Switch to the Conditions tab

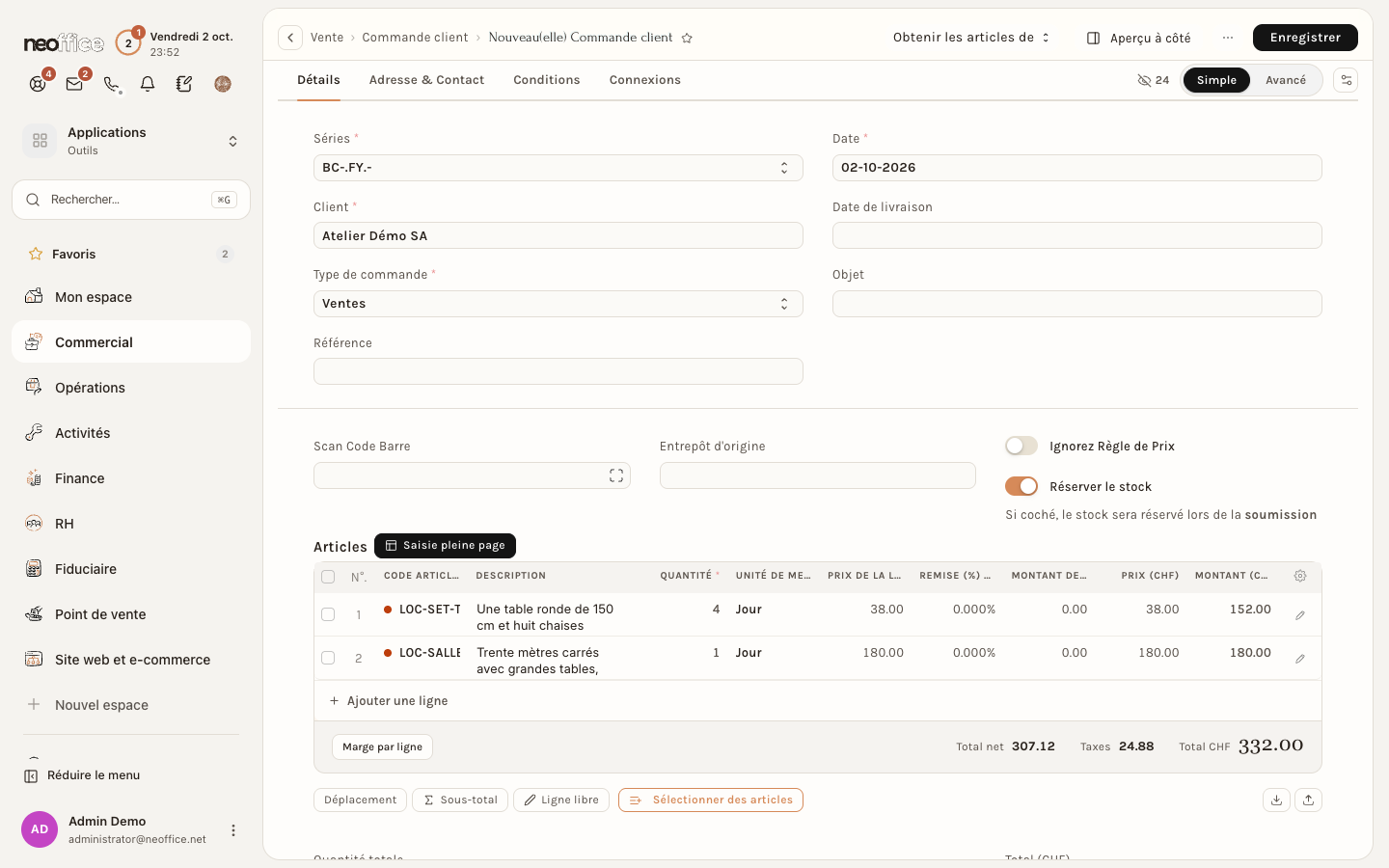coord(546,80)
